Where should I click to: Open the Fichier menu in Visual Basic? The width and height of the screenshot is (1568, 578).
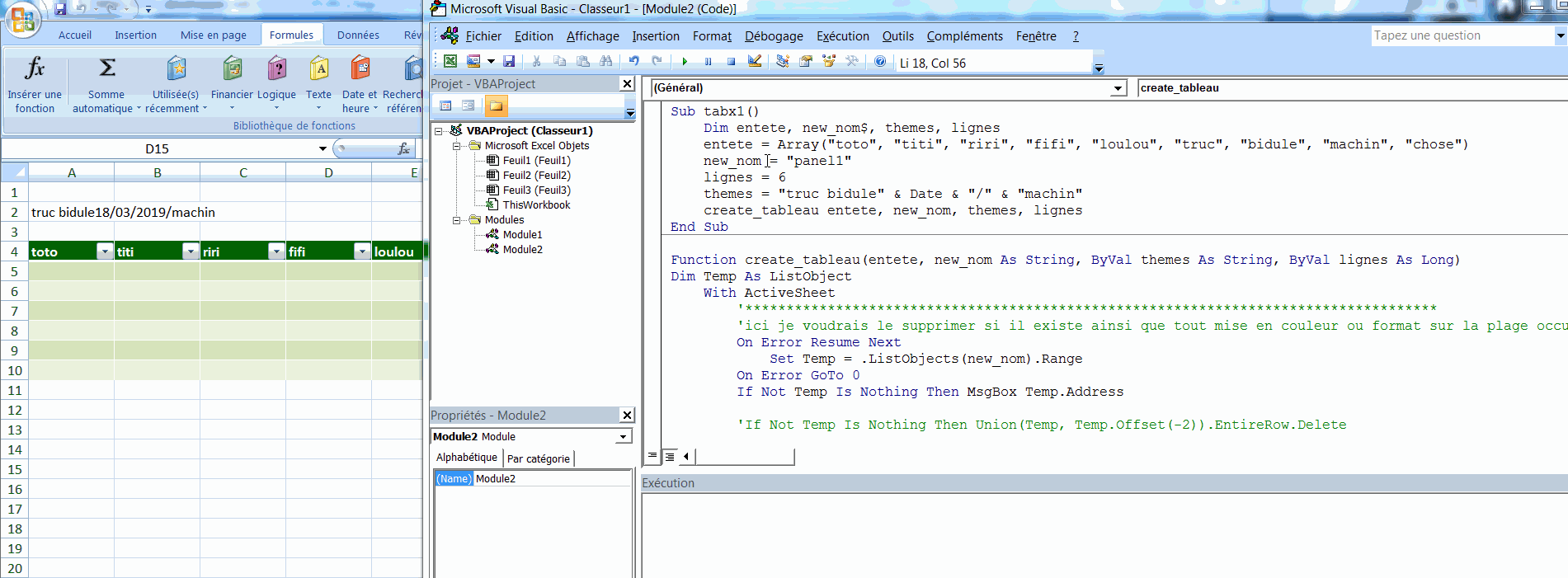coord(483,36)
